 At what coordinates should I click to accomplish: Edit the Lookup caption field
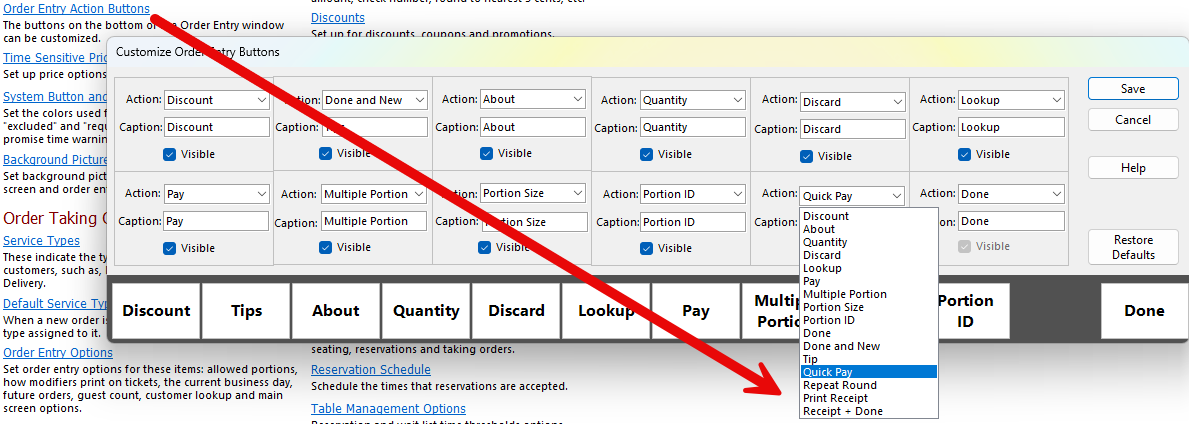tap(1012, 127)
